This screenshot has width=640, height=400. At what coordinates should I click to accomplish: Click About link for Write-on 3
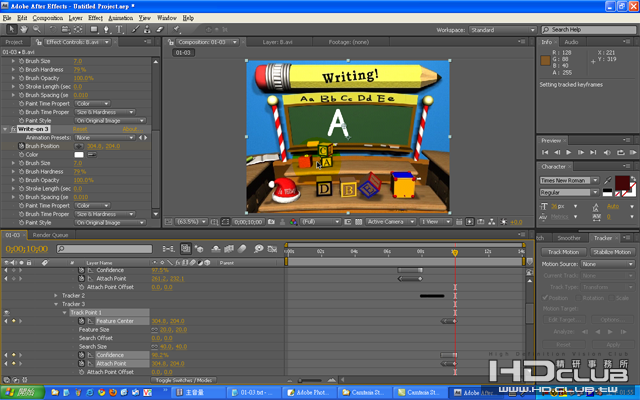pyautogui.click(x=132, y=129)
